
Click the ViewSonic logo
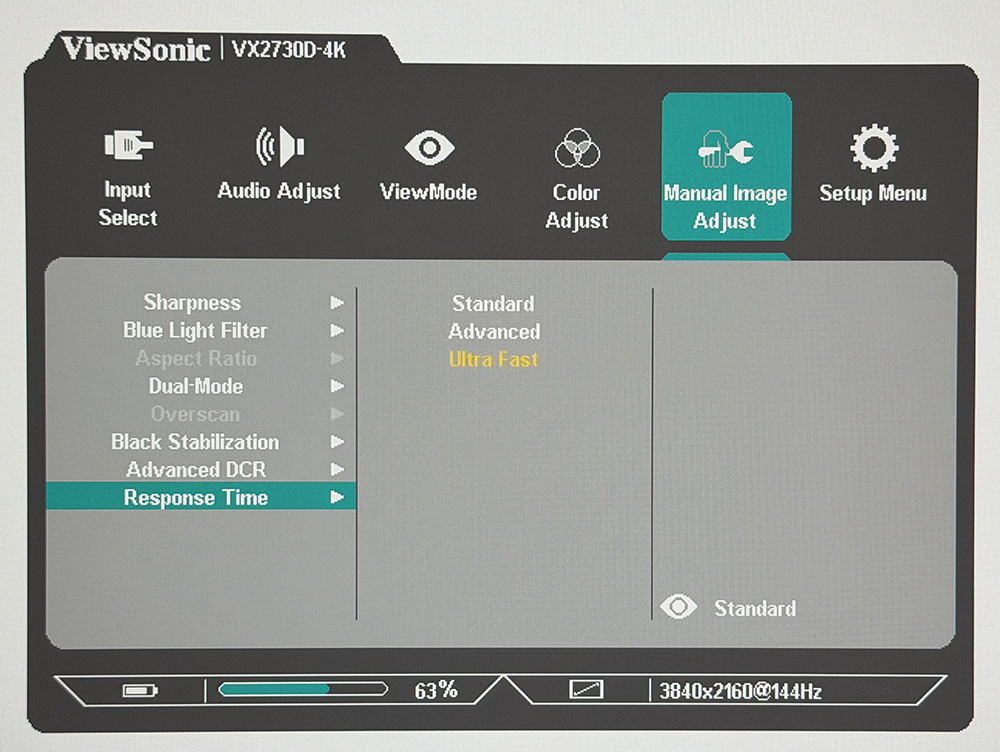pos(136,50)
